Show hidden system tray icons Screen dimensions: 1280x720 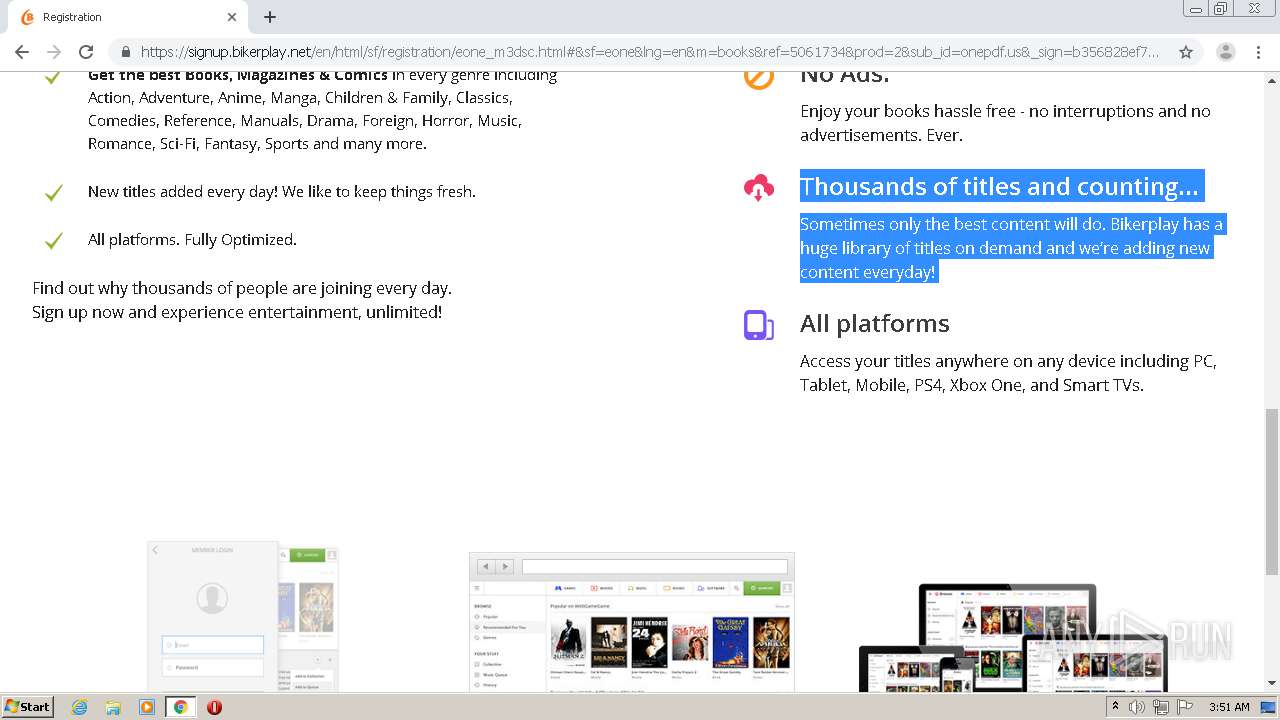1115,707
